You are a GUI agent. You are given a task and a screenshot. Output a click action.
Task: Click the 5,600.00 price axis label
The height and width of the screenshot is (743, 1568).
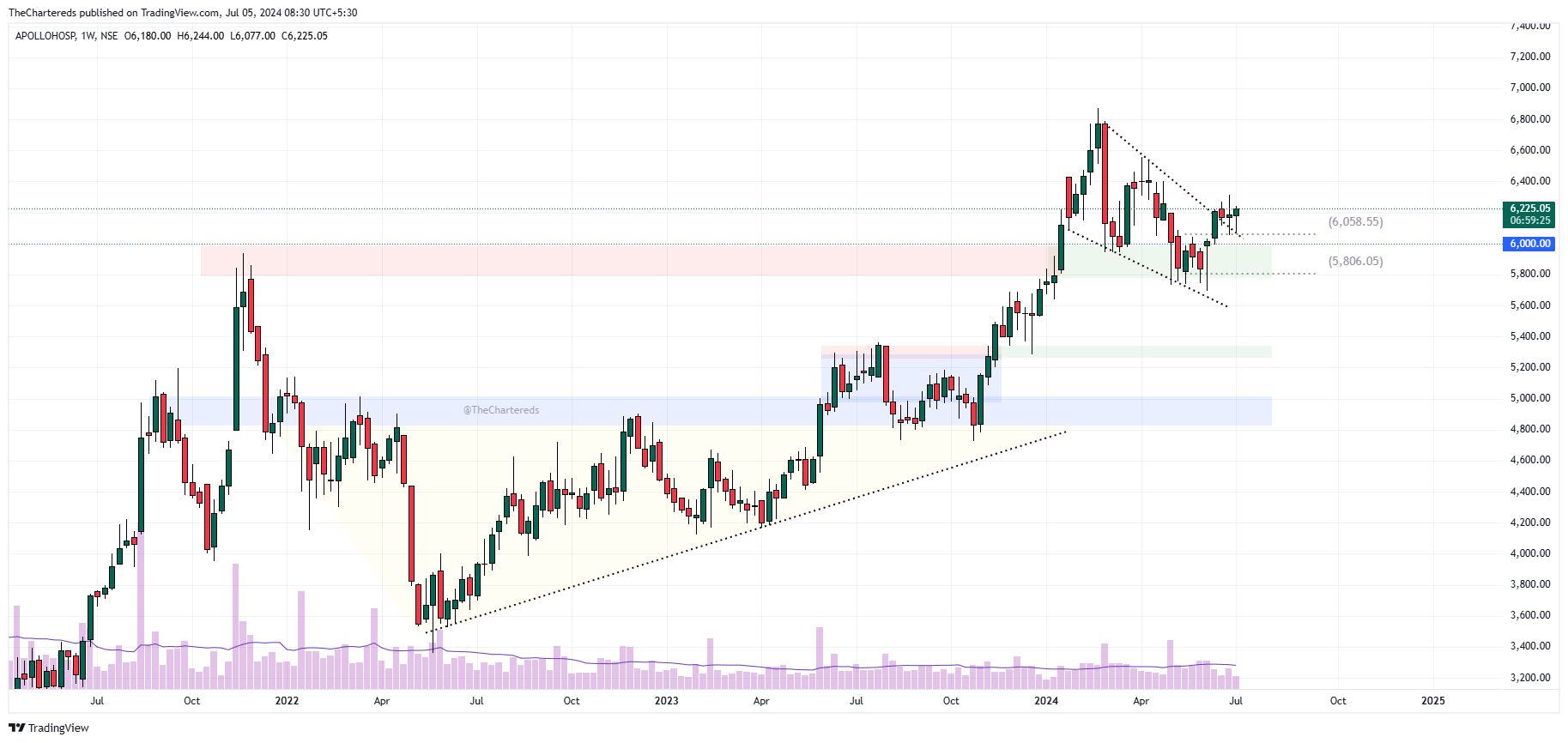(x=1530, y=305)
